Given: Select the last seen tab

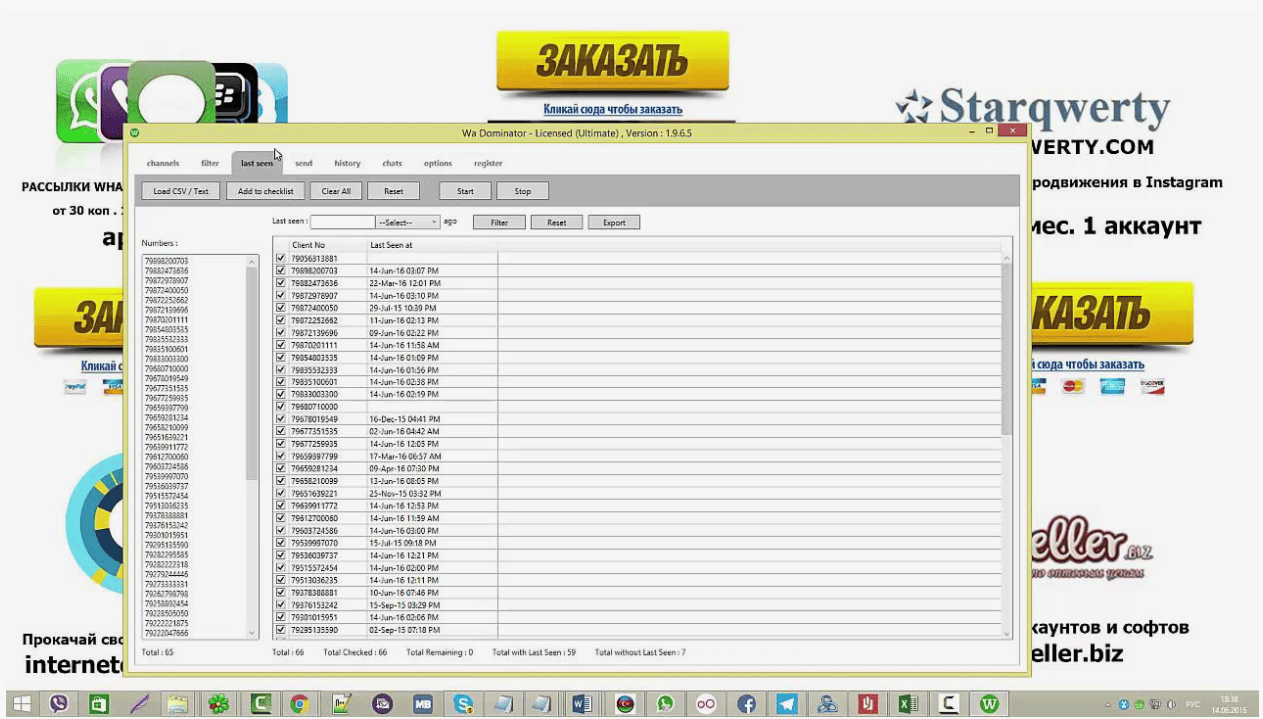Looking at the screenshot, I should point(257,163).
